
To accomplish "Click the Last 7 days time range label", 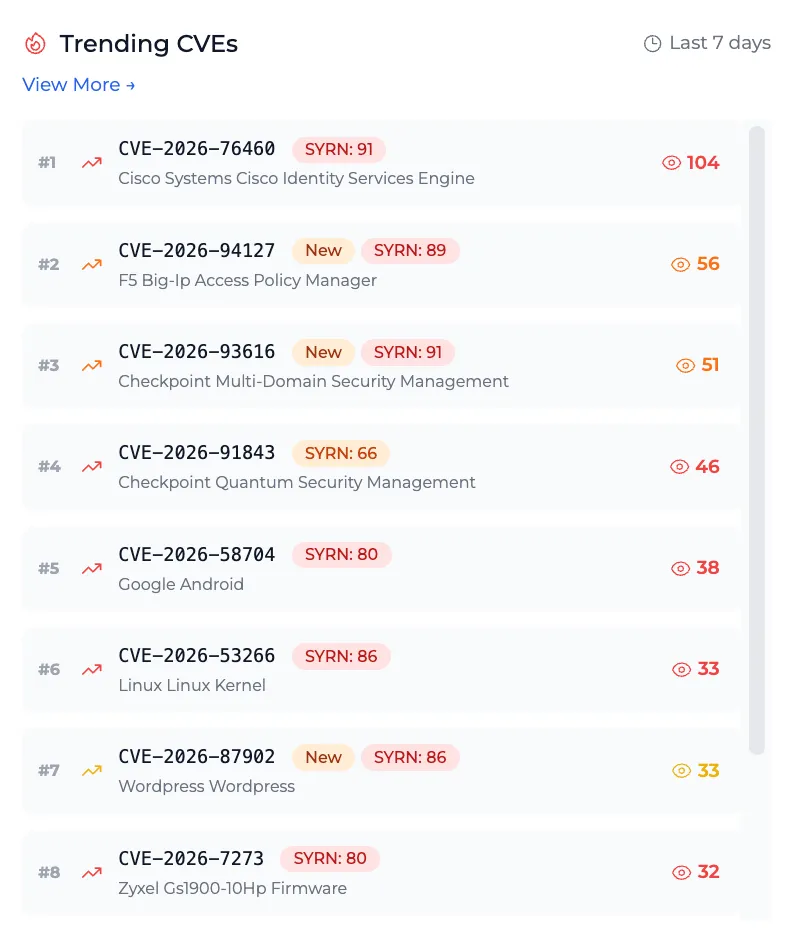I will click(720, 43).
